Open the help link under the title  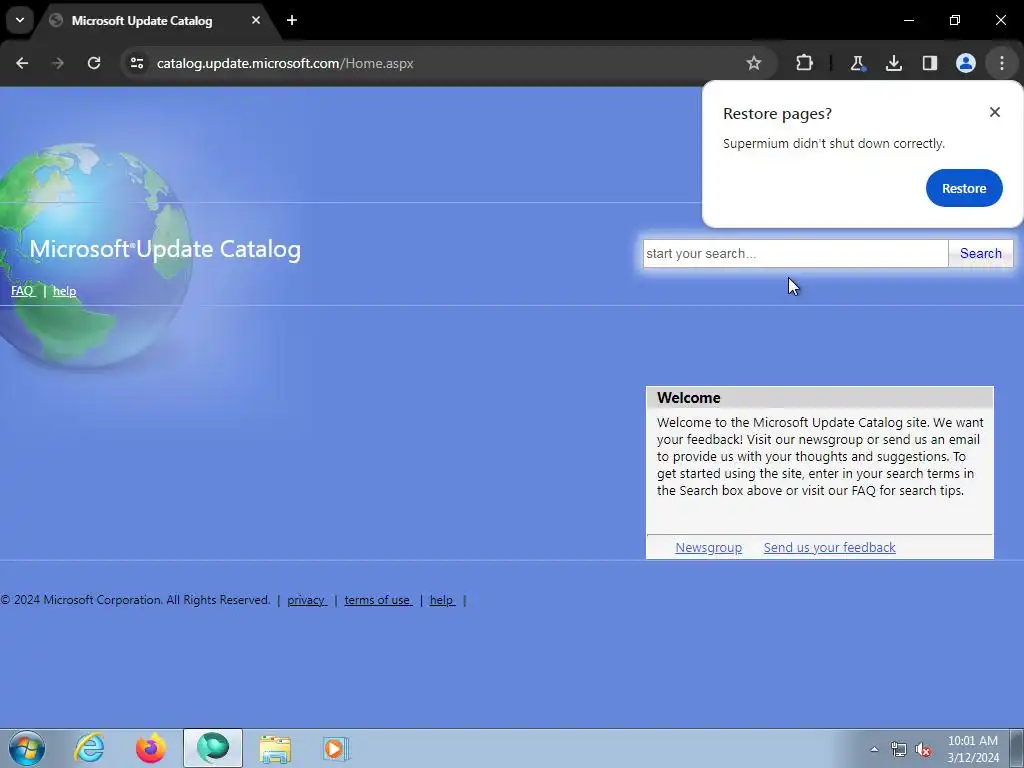[64, 291]
